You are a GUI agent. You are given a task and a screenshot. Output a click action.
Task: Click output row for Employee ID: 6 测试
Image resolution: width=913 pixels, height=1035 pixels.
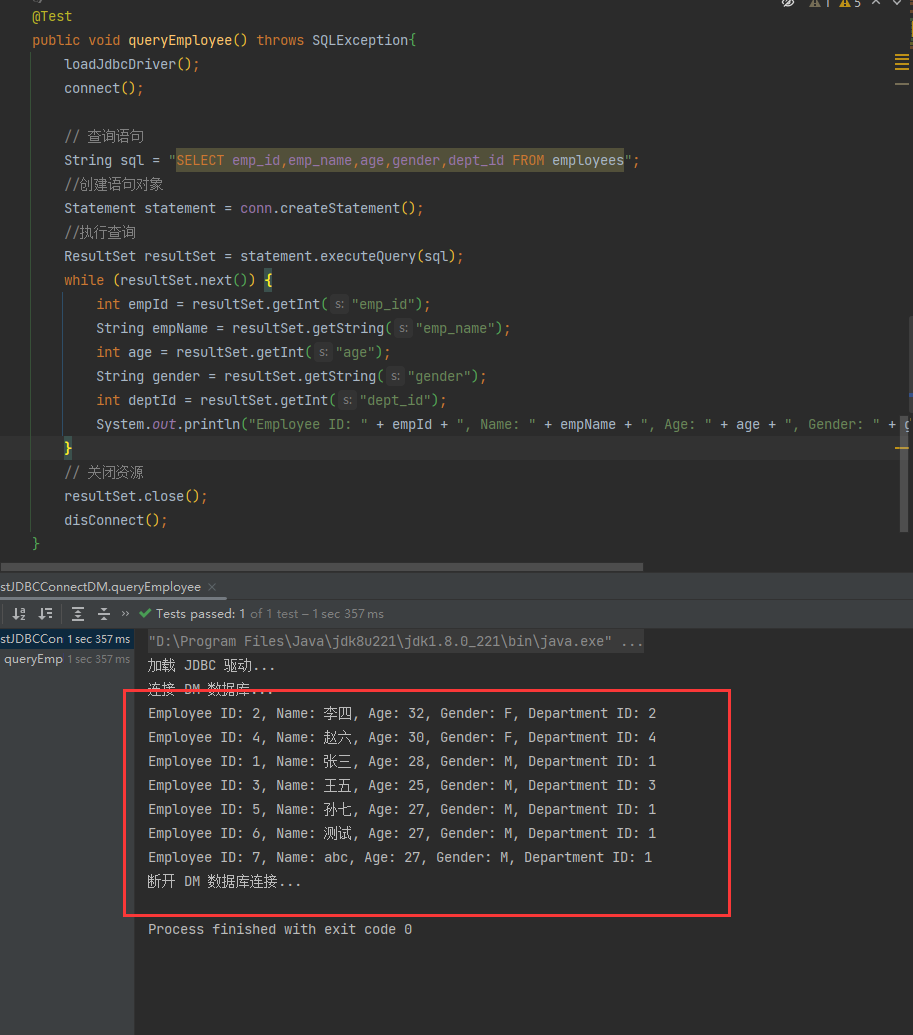tap(402, 834)
